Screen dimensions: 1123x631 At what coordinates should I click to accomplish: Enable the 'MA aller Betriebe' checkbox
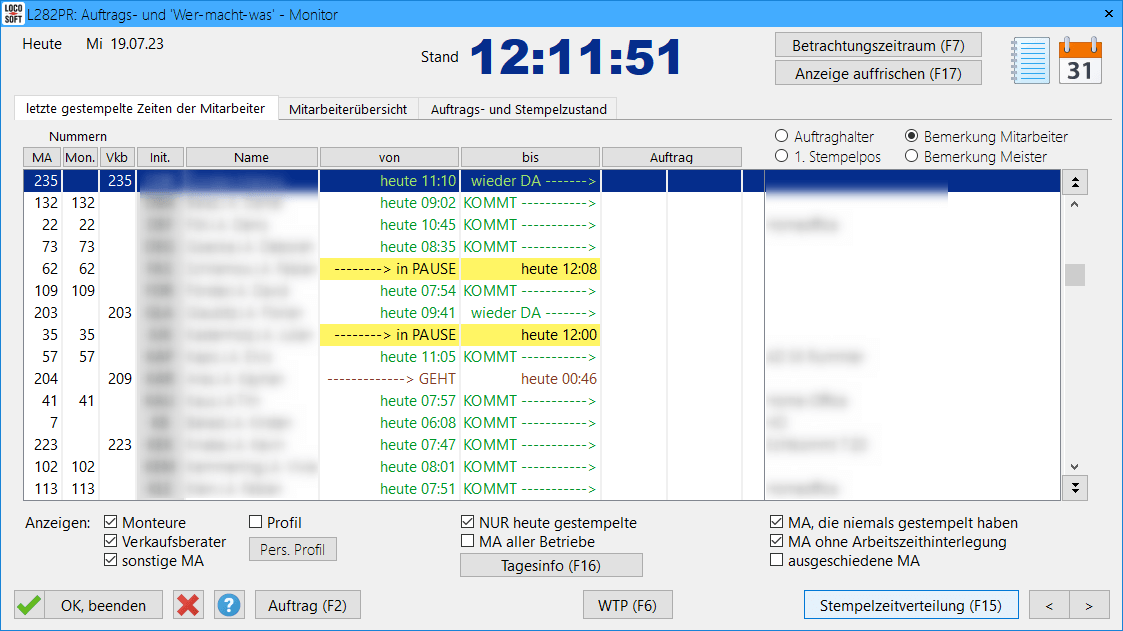click(x=467, y=542)
